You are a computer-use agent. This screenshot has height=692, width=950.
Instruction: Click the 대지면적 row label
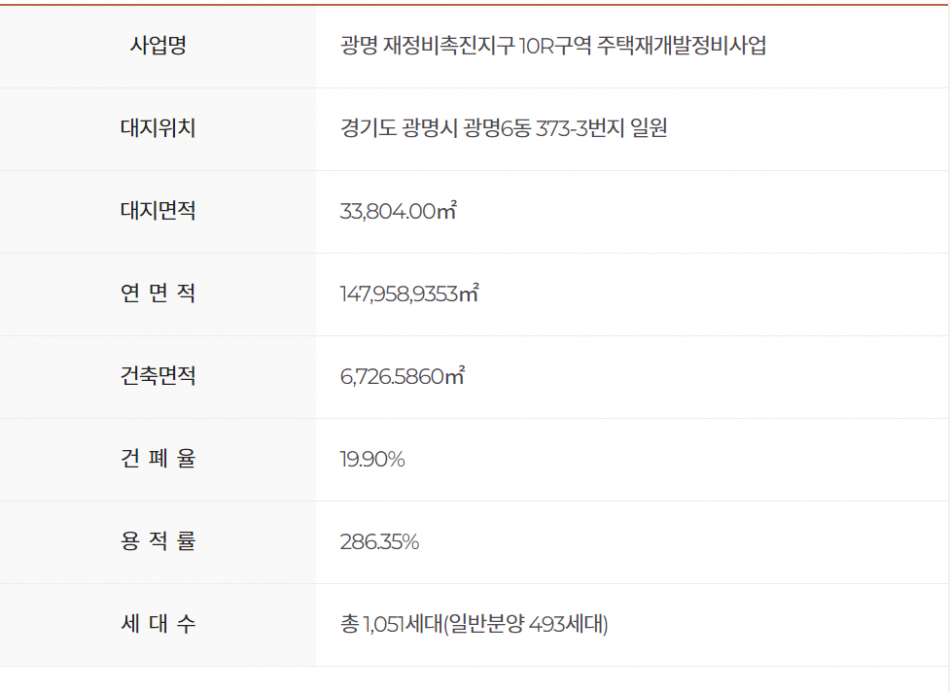pos(158,212)
